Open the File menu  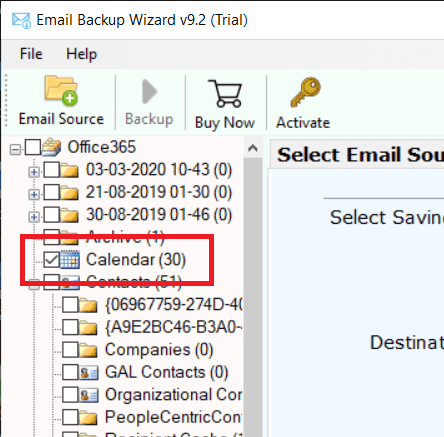click(31, 54)
